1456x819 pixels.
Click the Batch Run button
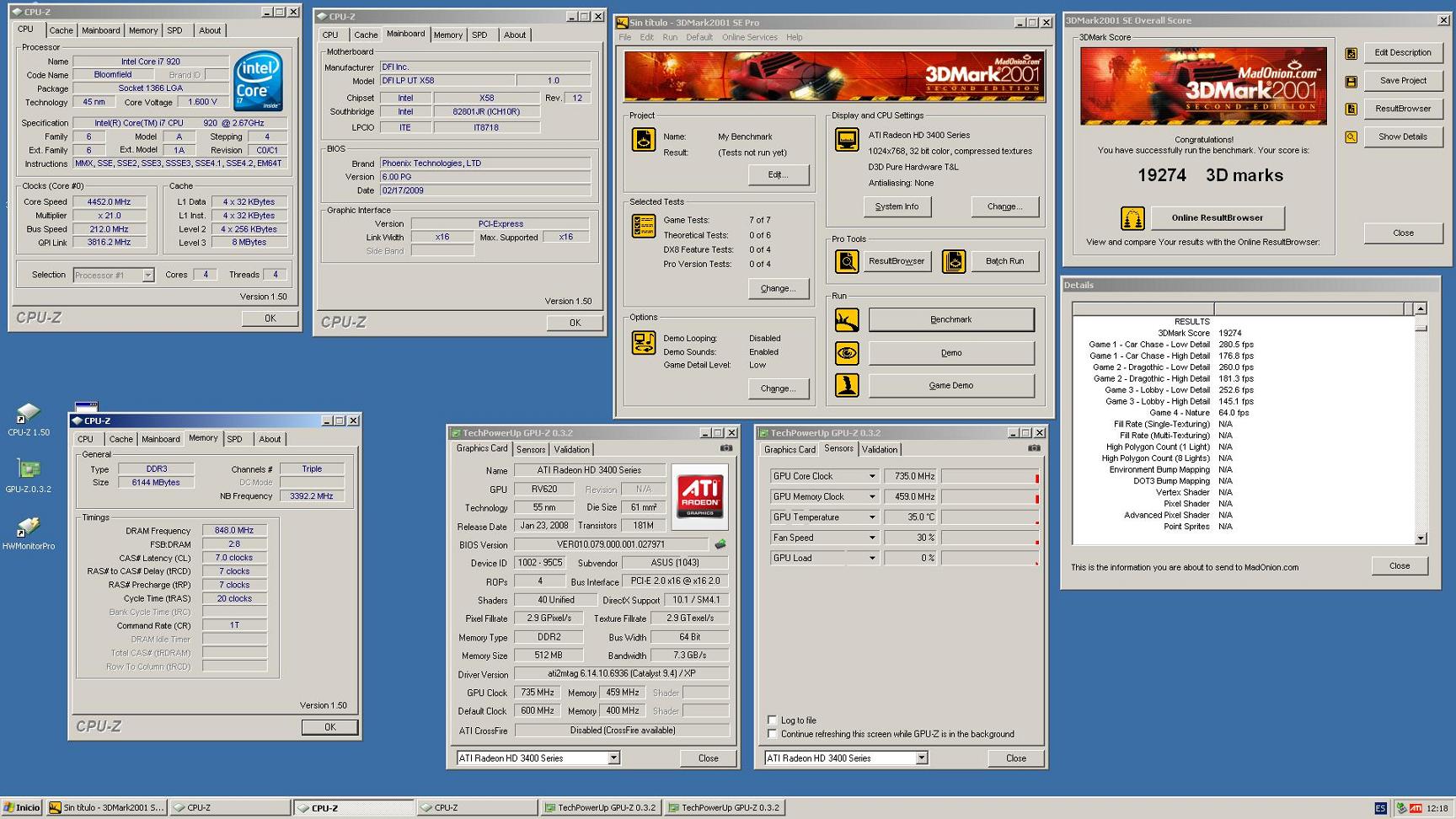point(1004,261)
